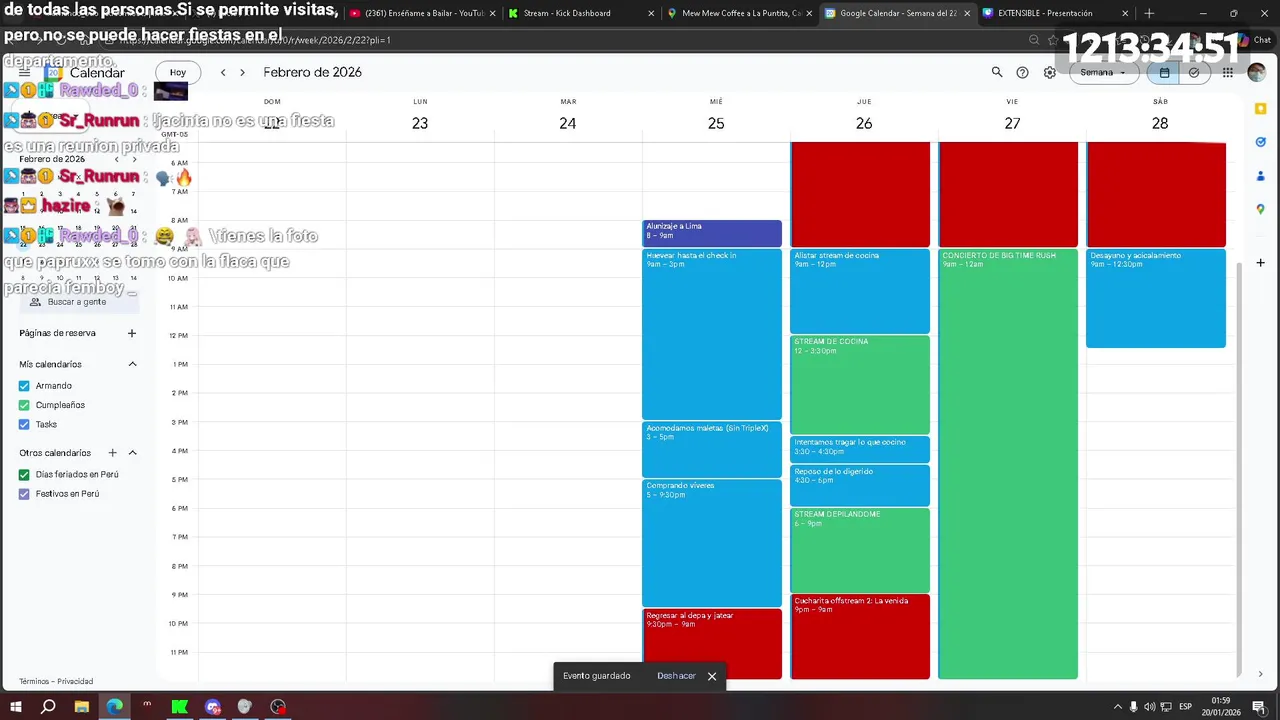This screenshot has height=720, width=1280.
Task: Open the Help question mark menu
Action: (1022, 72)
